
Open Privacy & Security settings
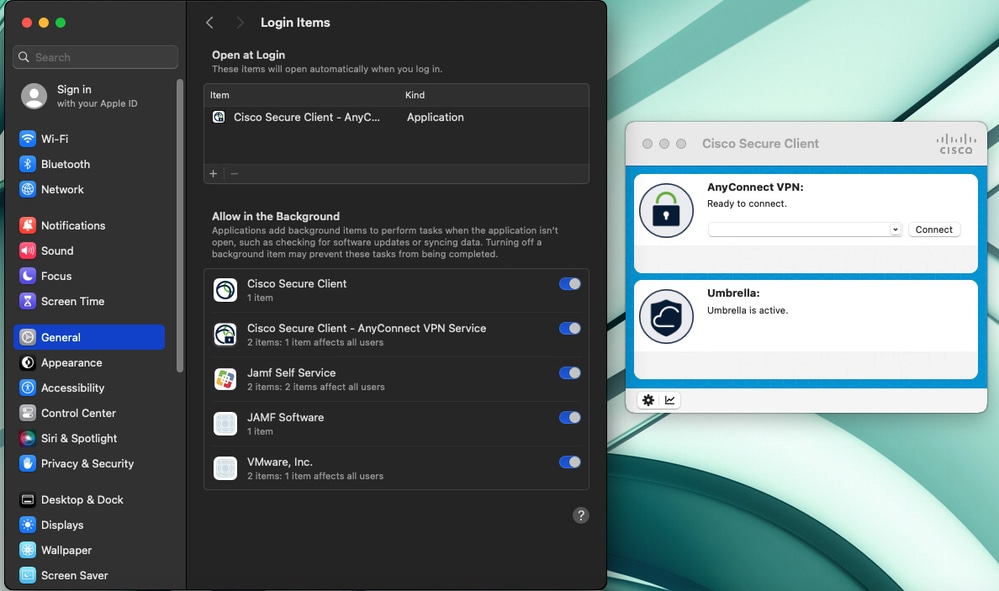(87, 464)
